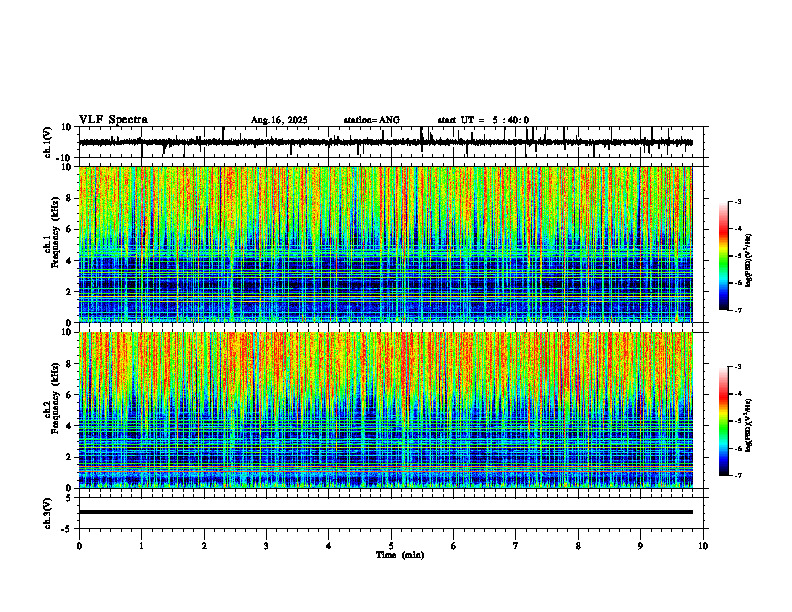Click the "ch.1(V)" waveform axis label

click(48, 142)
